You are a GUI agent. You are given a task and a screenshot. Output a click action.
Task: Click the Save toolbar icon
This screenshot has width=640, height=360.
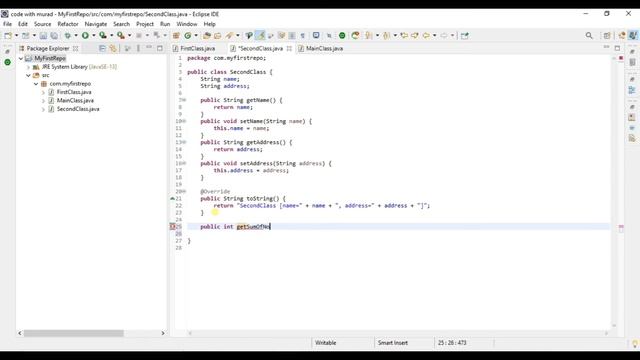click(43, 36)
